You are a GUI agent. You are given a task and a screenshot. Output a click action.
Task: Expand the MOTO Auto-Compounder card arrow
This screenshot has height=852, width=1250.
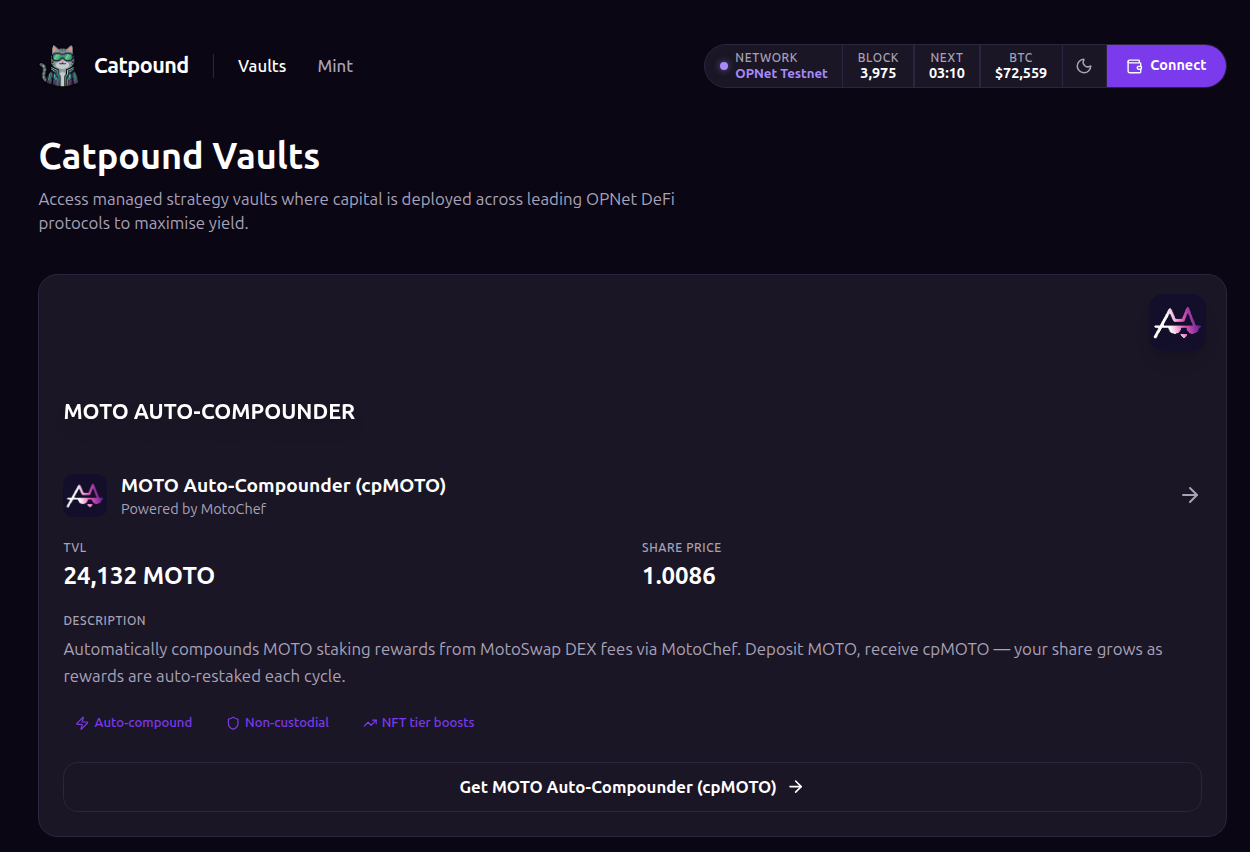point(1190,494)
